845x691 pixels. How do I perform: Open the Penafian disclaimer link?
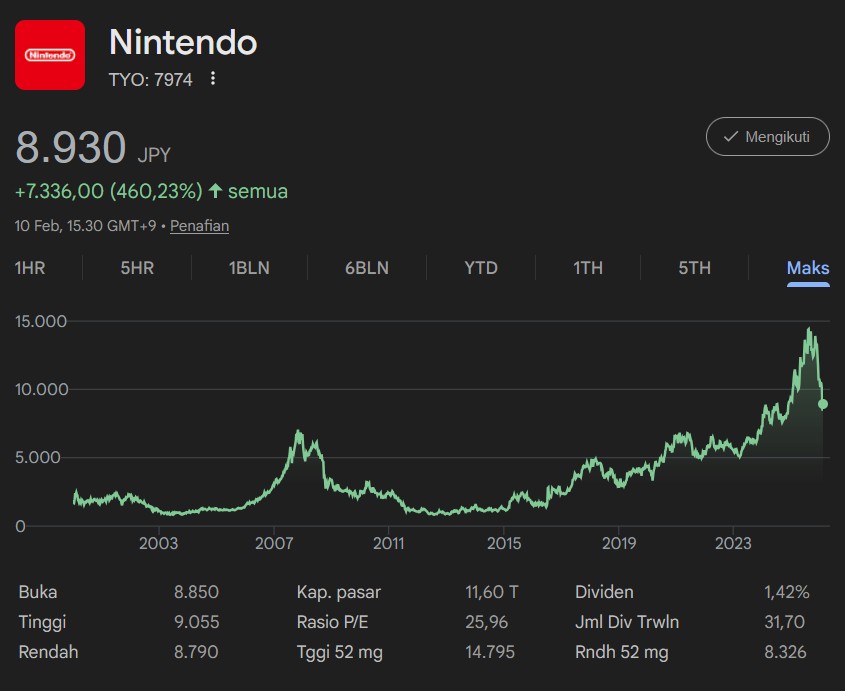coord(199,226)
